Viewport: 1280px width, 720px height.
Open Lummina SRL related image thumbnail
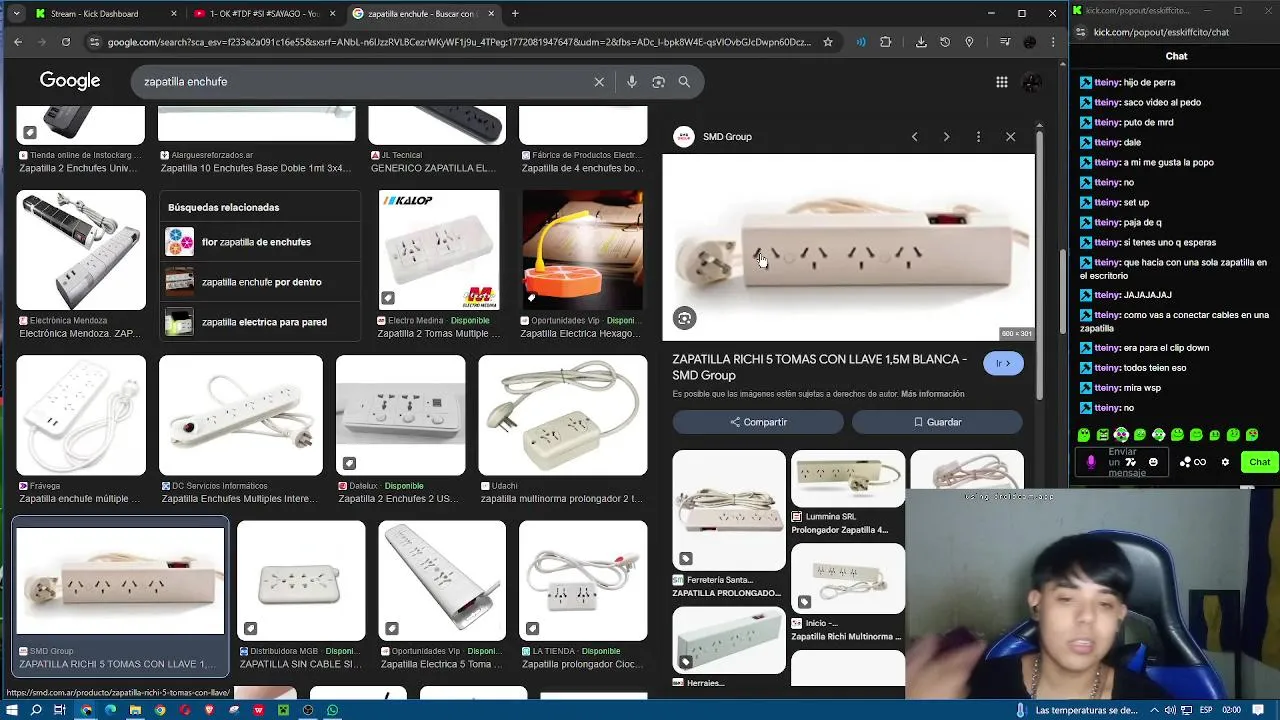(x=848, y=479)
